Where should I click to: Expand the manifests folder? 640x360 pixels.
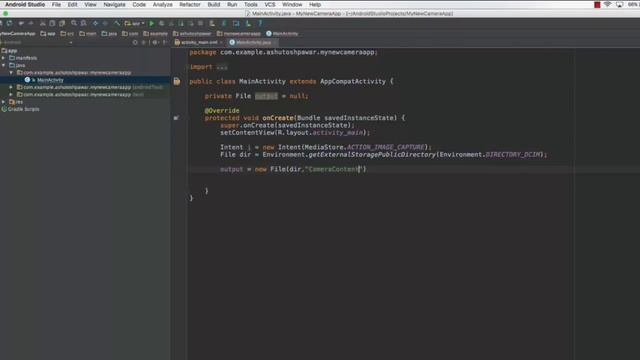pos(4,58)
